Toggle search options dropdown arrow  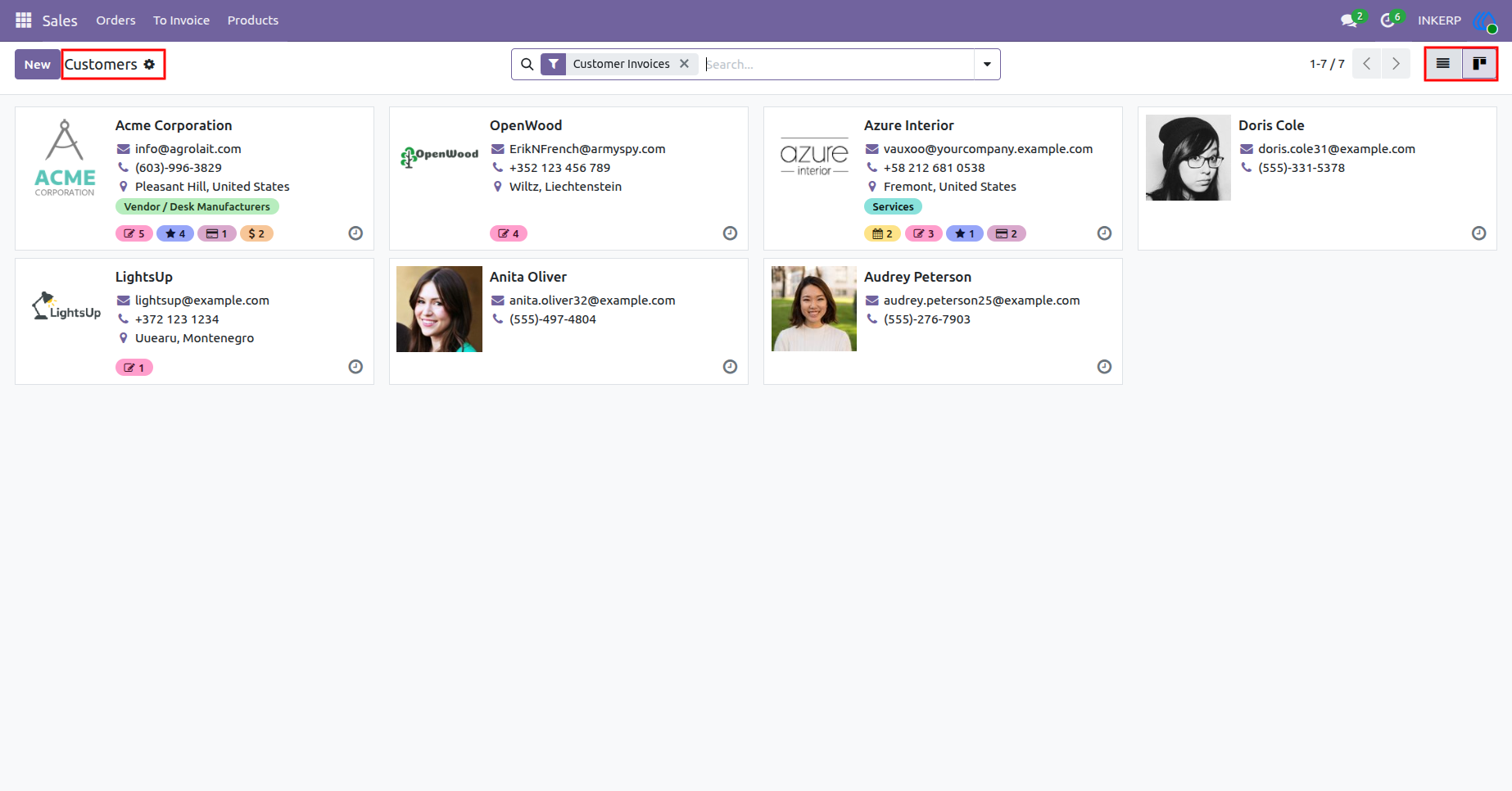tap(987, 64)
